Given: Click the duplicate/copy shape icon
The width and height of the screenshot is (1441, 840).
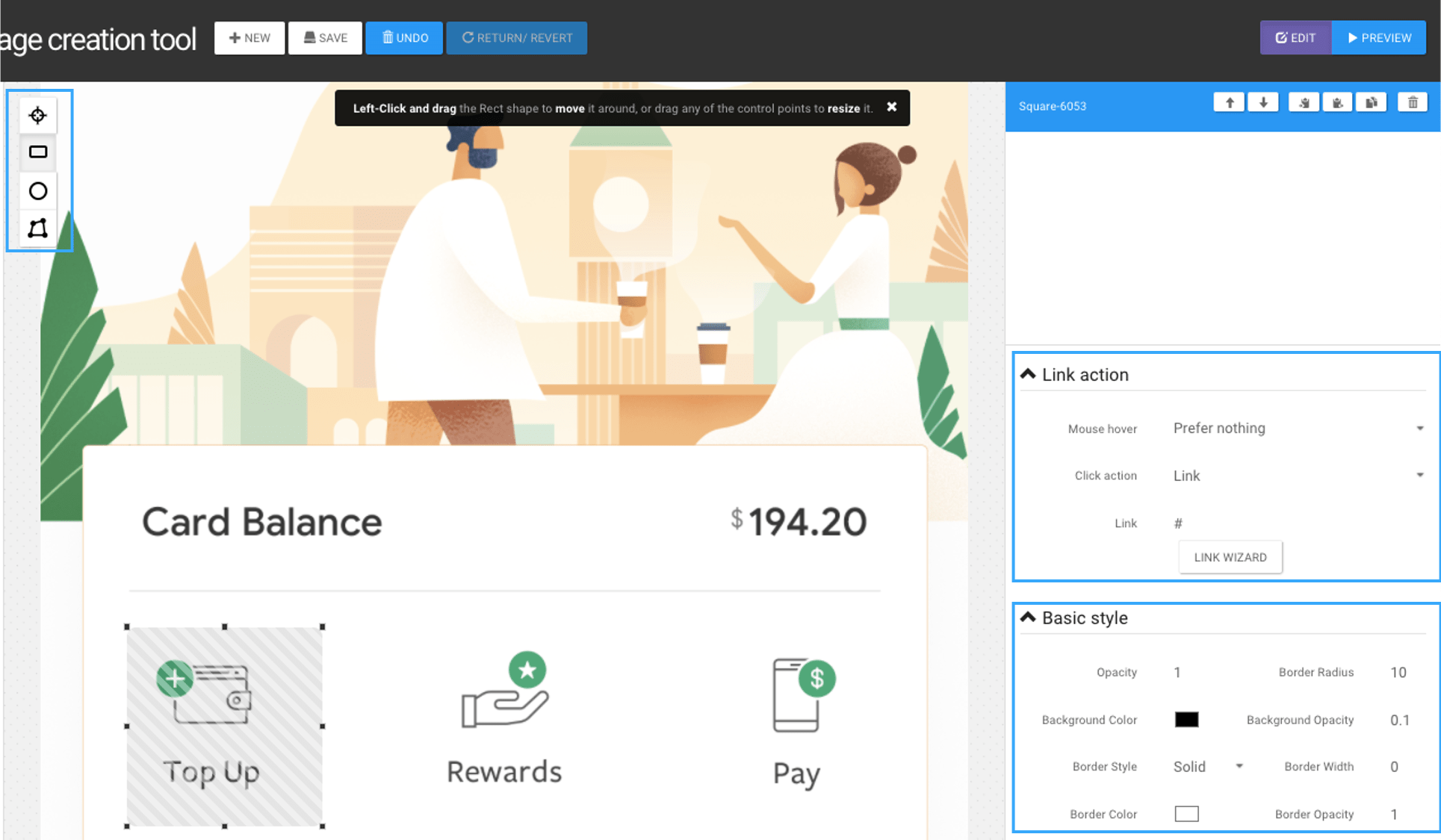Looking at the screenshot, I should (1372, 103).
